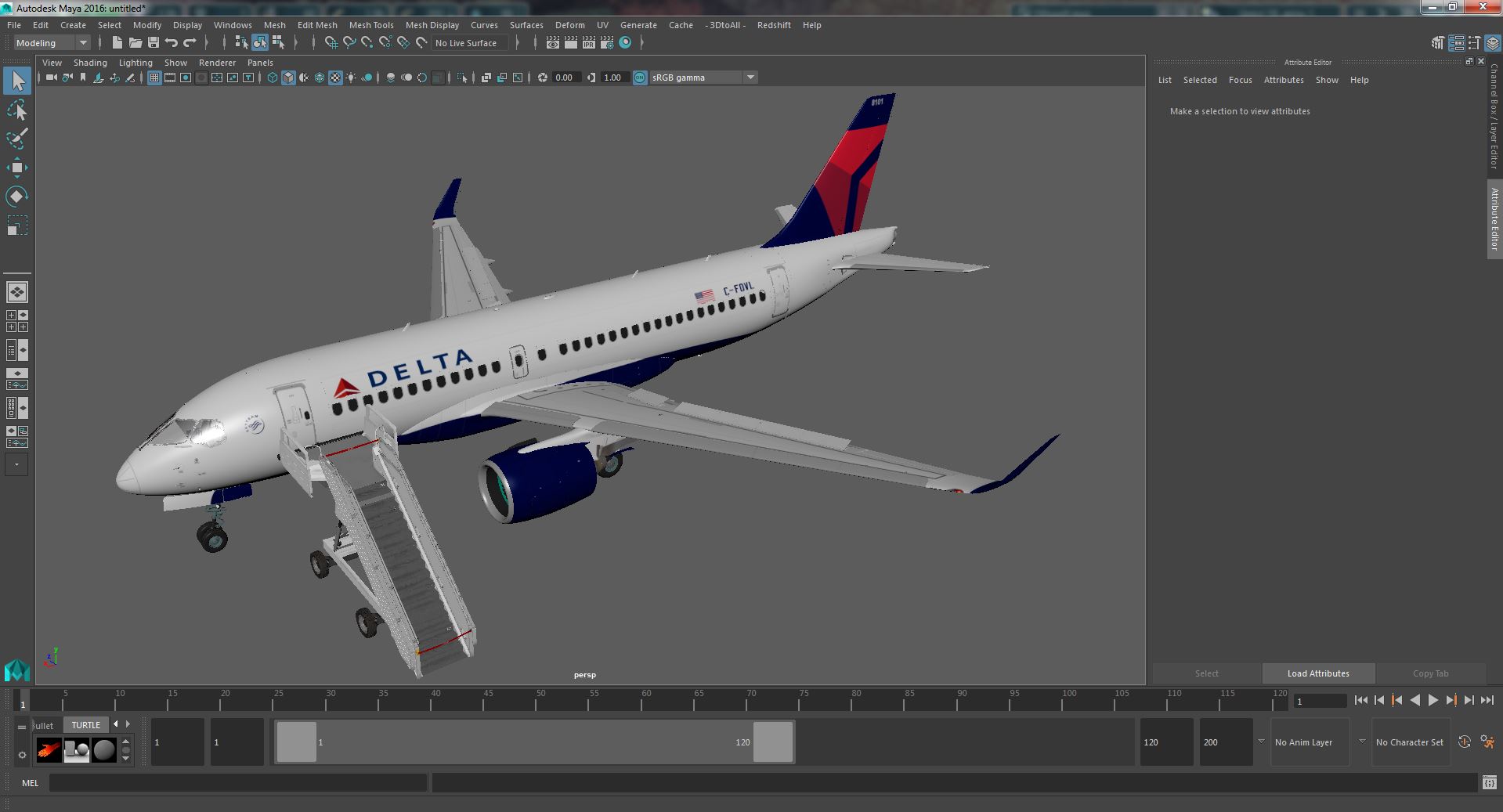Open the Deform menu

570,25
